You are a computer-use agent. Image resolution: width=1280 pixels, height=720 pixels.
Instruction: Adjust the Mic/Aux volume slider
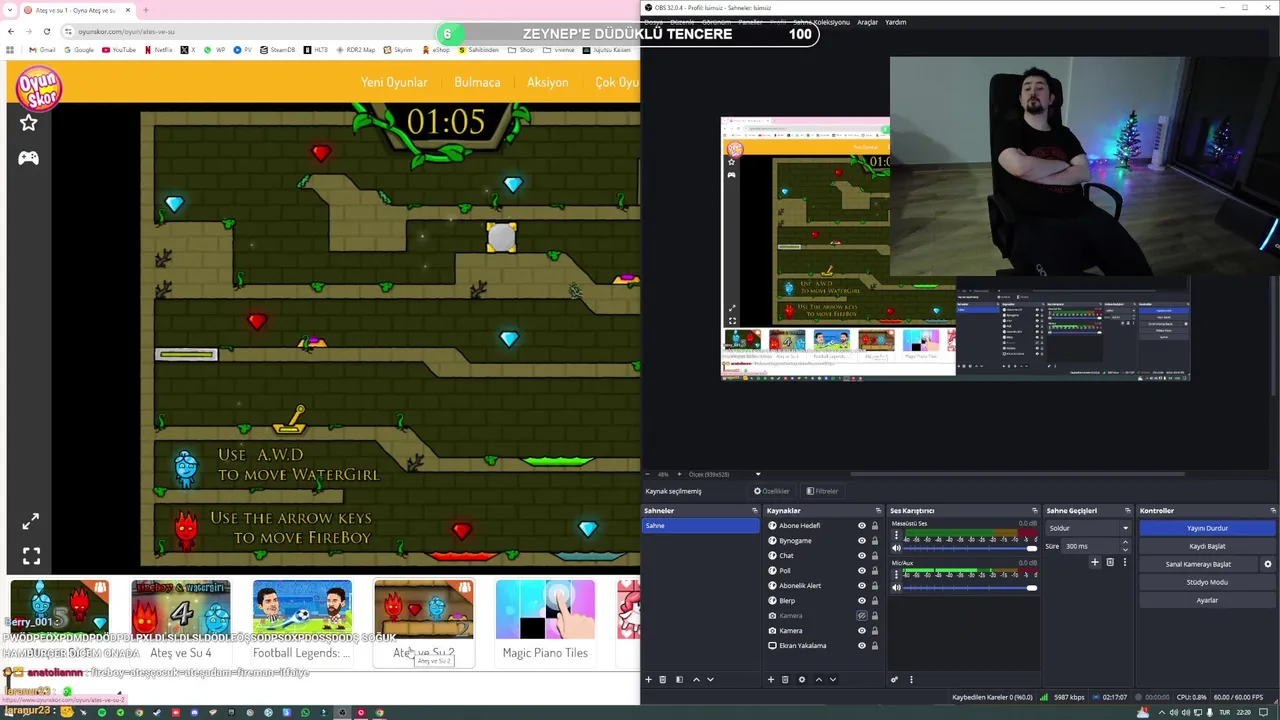pos(971,587)
